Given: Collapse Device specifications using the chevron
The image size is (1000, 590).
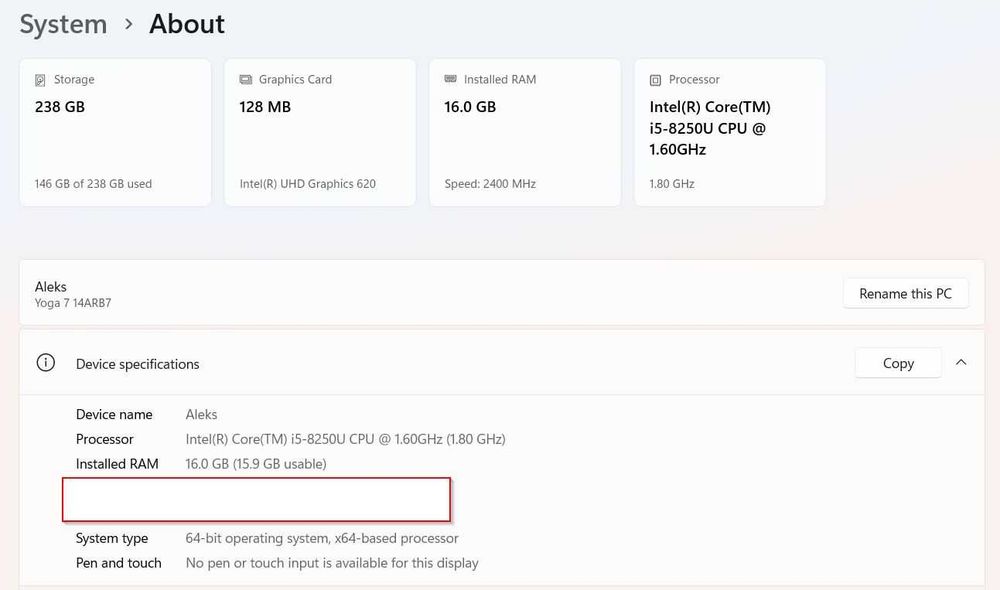Looking at the screenshot, I should tap(961, 363).
